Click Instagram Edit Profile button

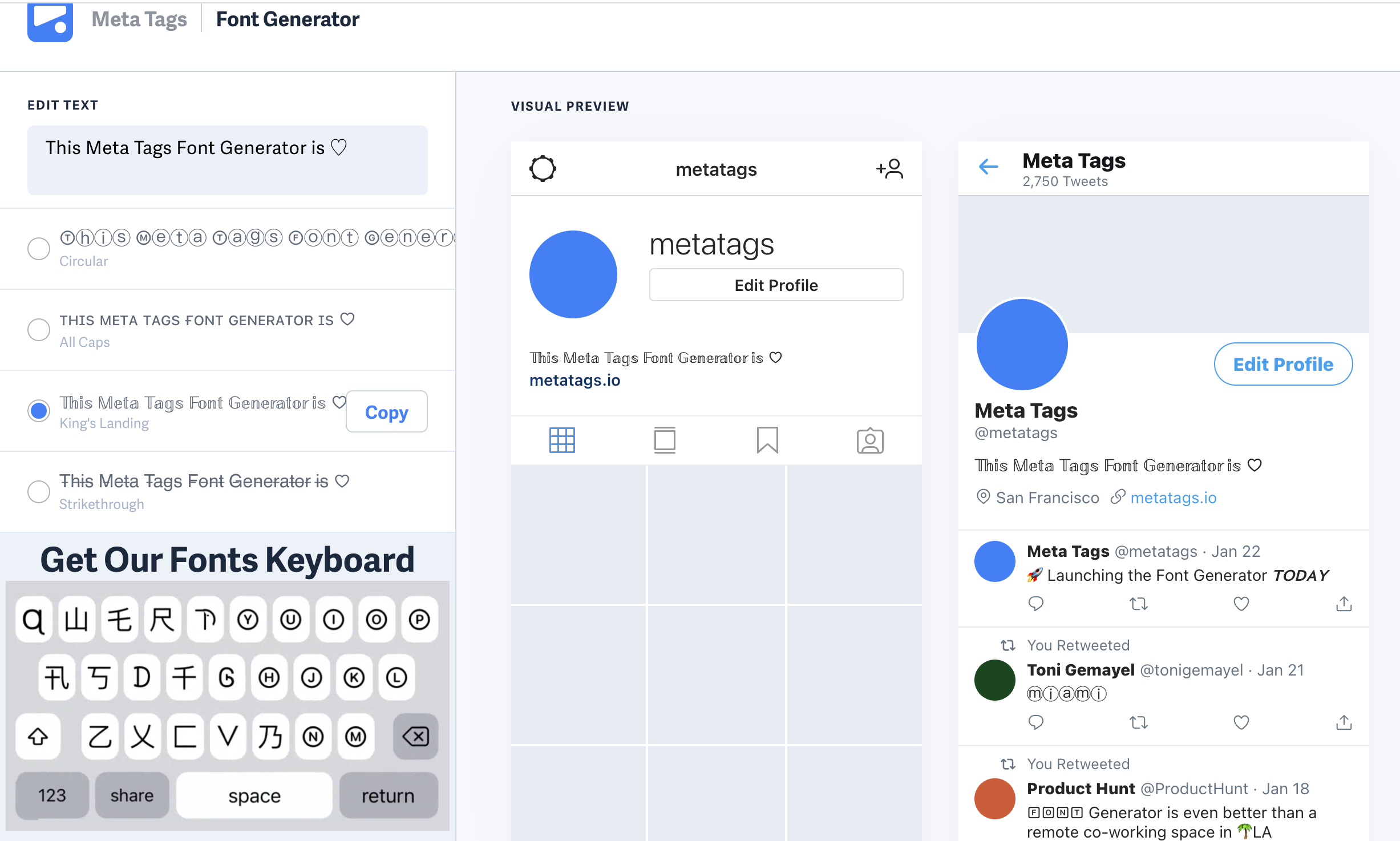(x=776, y=285)
